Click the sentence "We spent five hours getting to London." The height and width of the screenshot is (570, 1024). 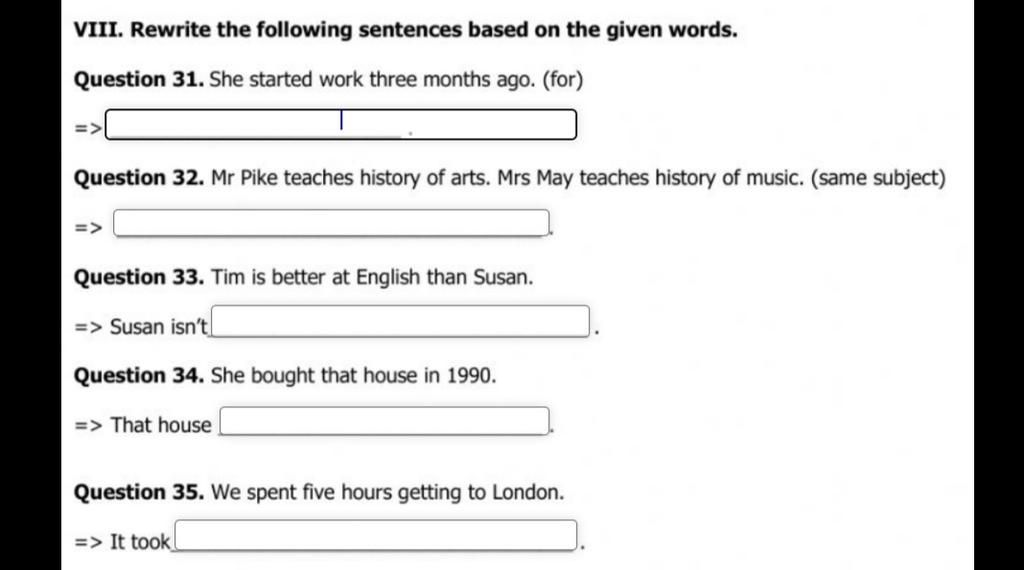click(387, 492)
